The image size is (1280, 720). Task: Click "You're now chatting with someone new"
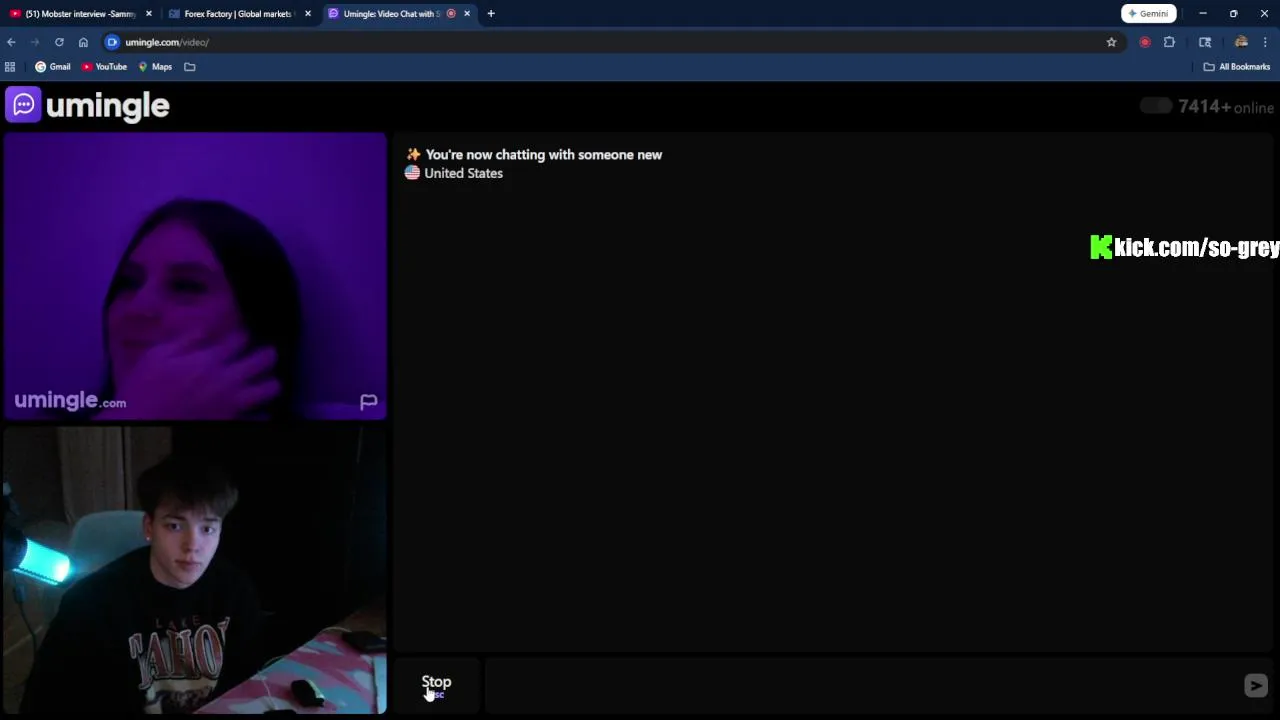544,155
